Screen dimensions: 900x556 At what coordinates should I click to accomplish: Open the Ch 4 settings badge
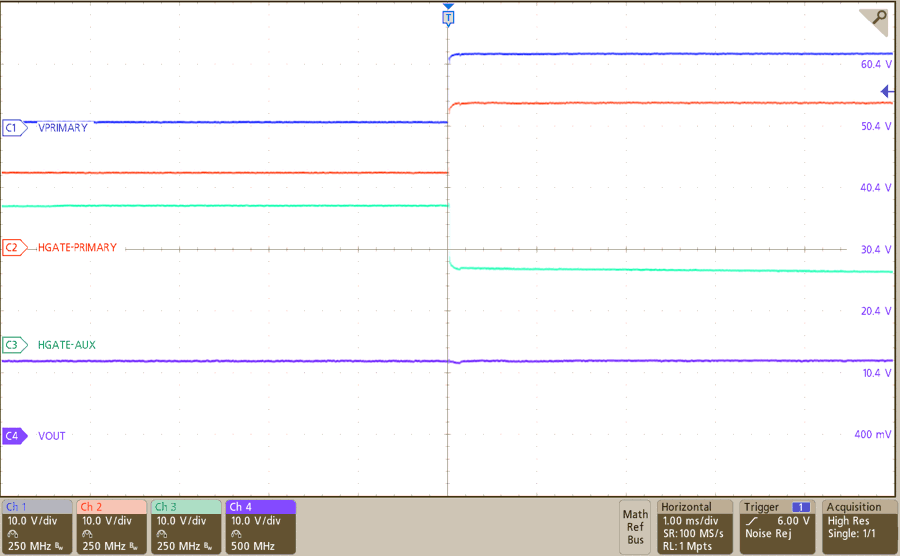pyautogui.click(x=260, y=527)
